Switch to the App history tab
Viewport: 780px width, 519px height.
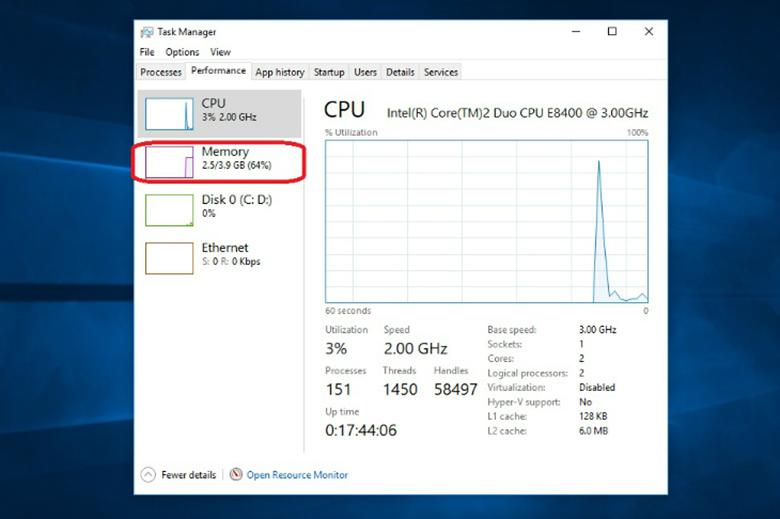280,72
